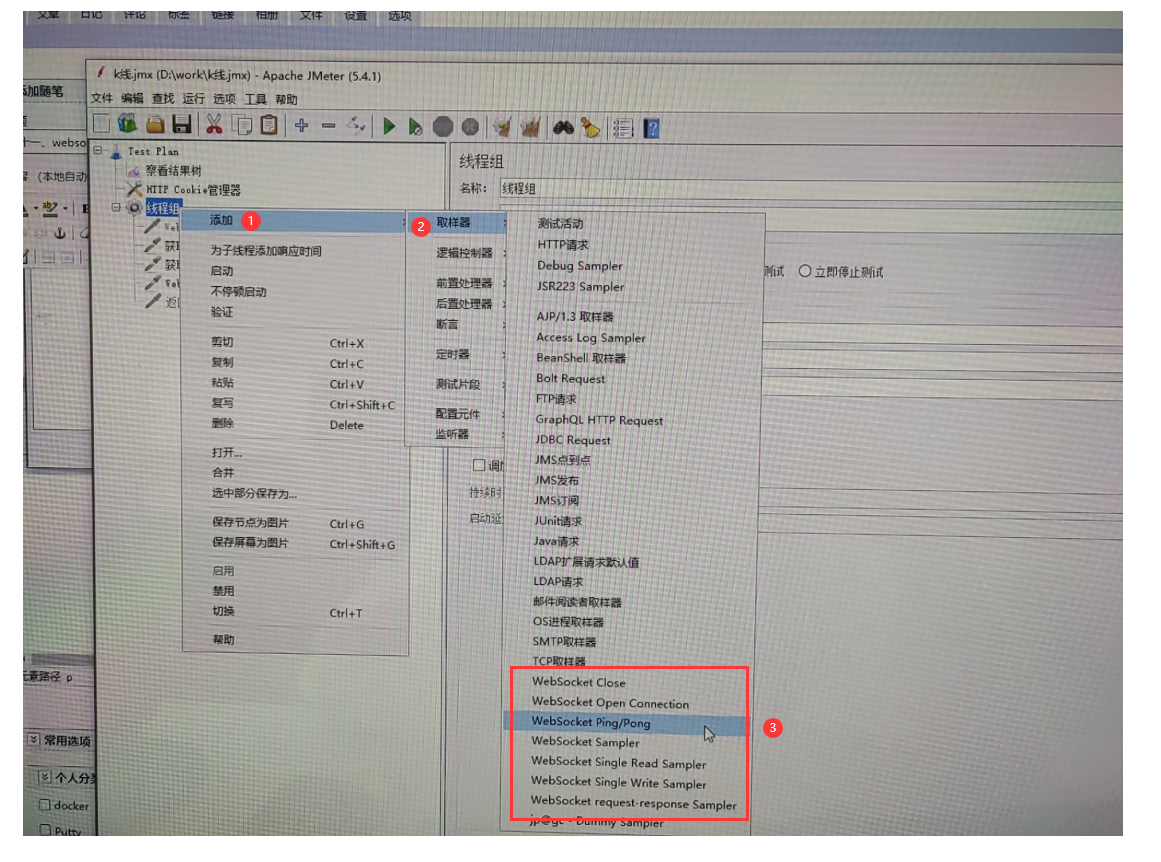Image resolution: width=1161 pixels, height=862 pixels.
Task: Open the Function Helper dialog icon
Action: coord(623,129)
